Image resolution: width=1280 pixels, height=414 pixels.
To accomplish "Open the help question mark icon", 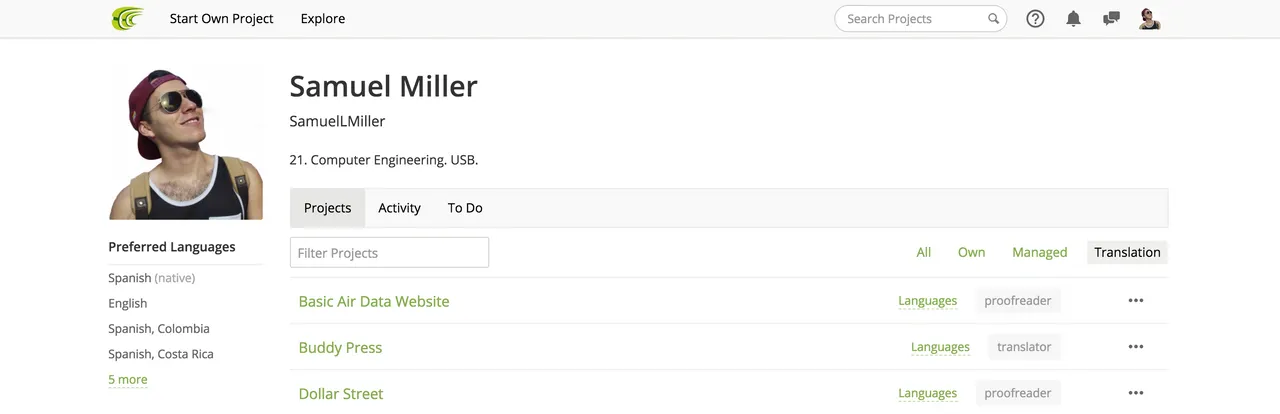I will pos(1035,19).
